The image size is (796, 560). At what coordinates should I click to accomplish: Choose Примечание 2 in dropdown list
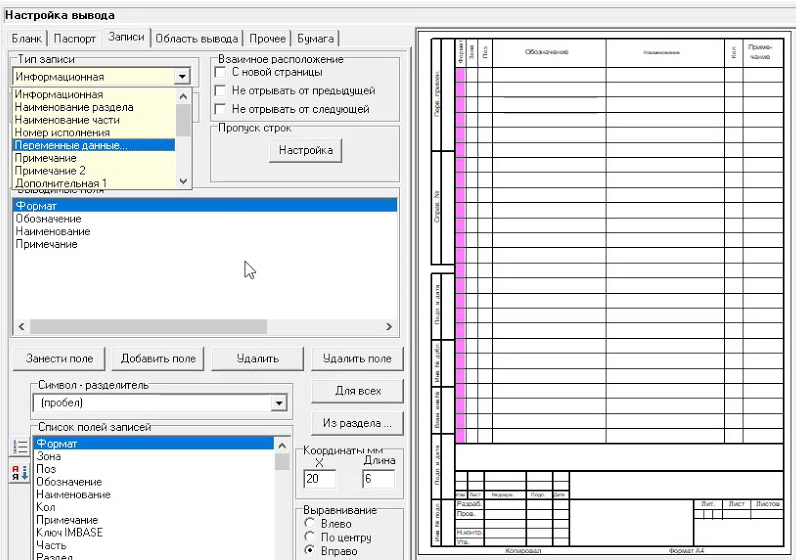point(94,171)
